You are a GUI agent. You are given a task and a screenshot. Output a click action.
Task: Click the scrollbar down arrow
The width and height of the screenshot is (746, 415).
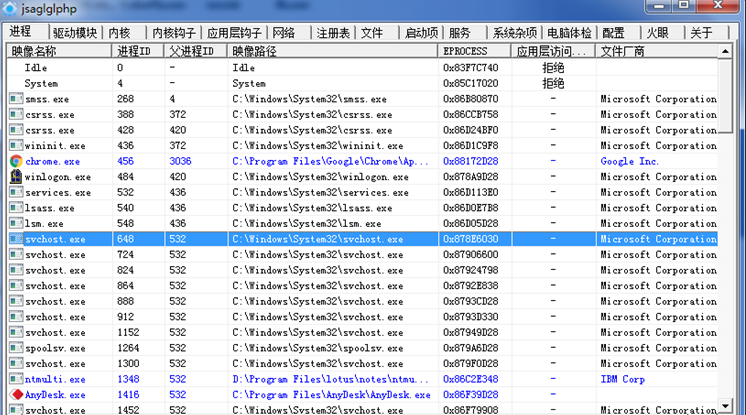point(725,406)
